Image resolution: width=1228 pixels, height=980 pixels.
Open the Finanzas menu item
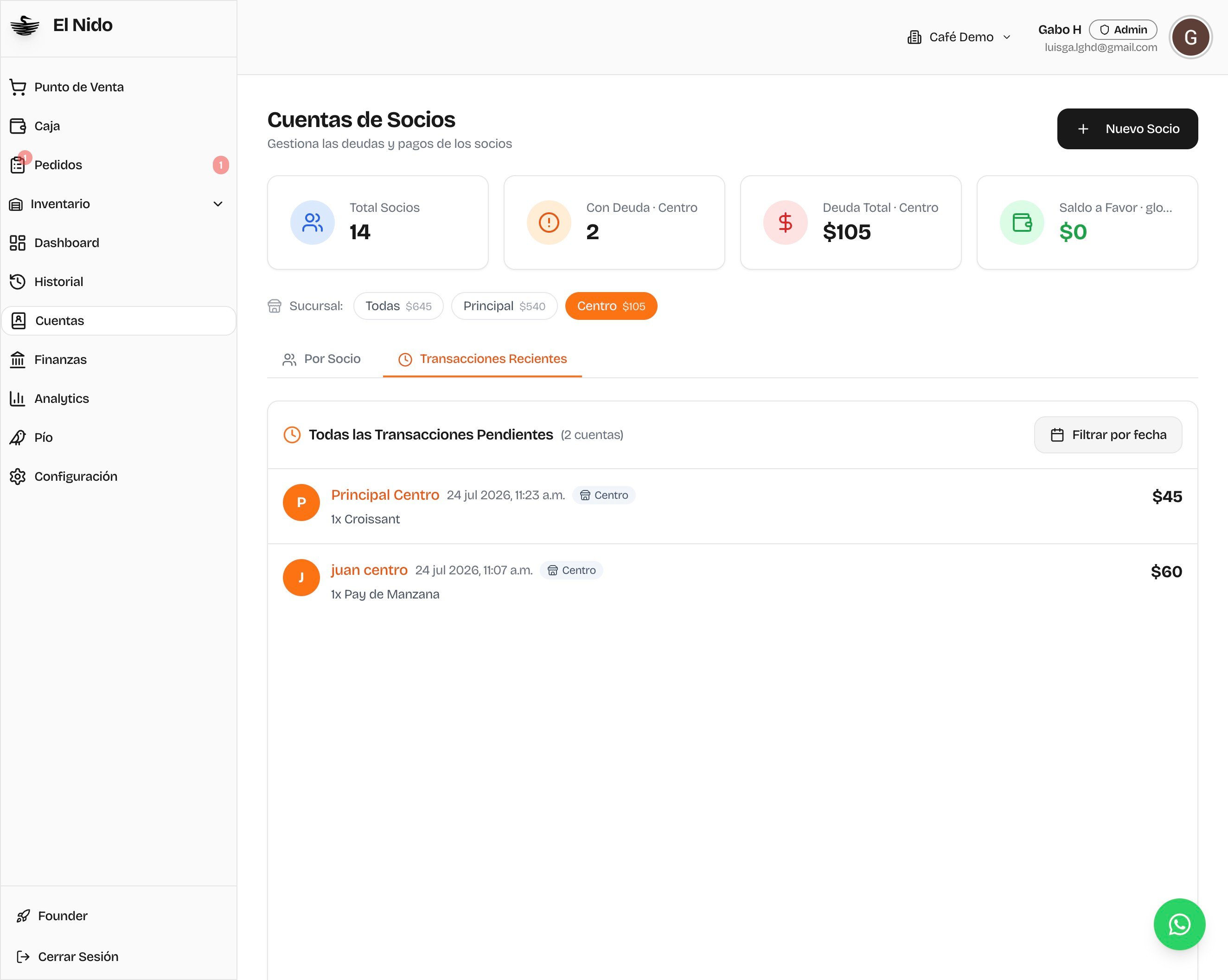(x=118, y=360)
